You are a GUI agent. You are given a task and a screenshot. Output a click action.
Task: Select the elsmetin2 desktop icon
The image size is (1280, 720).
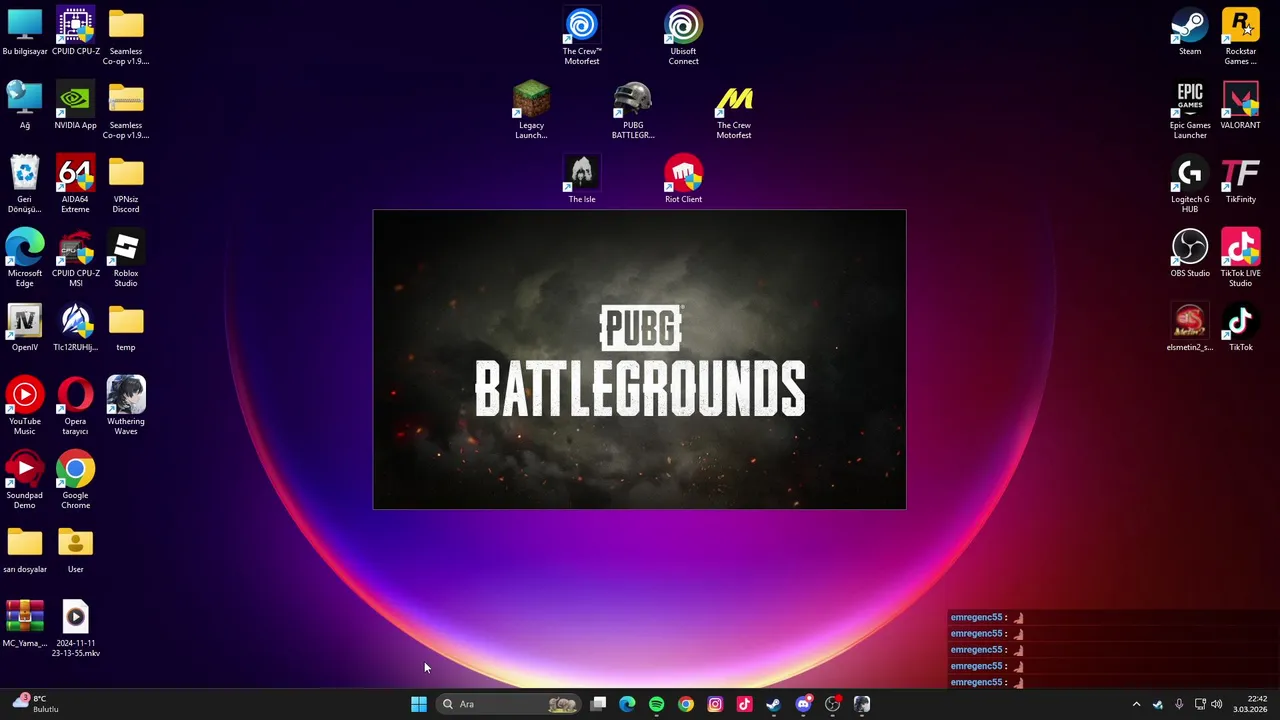[1190, 327]
